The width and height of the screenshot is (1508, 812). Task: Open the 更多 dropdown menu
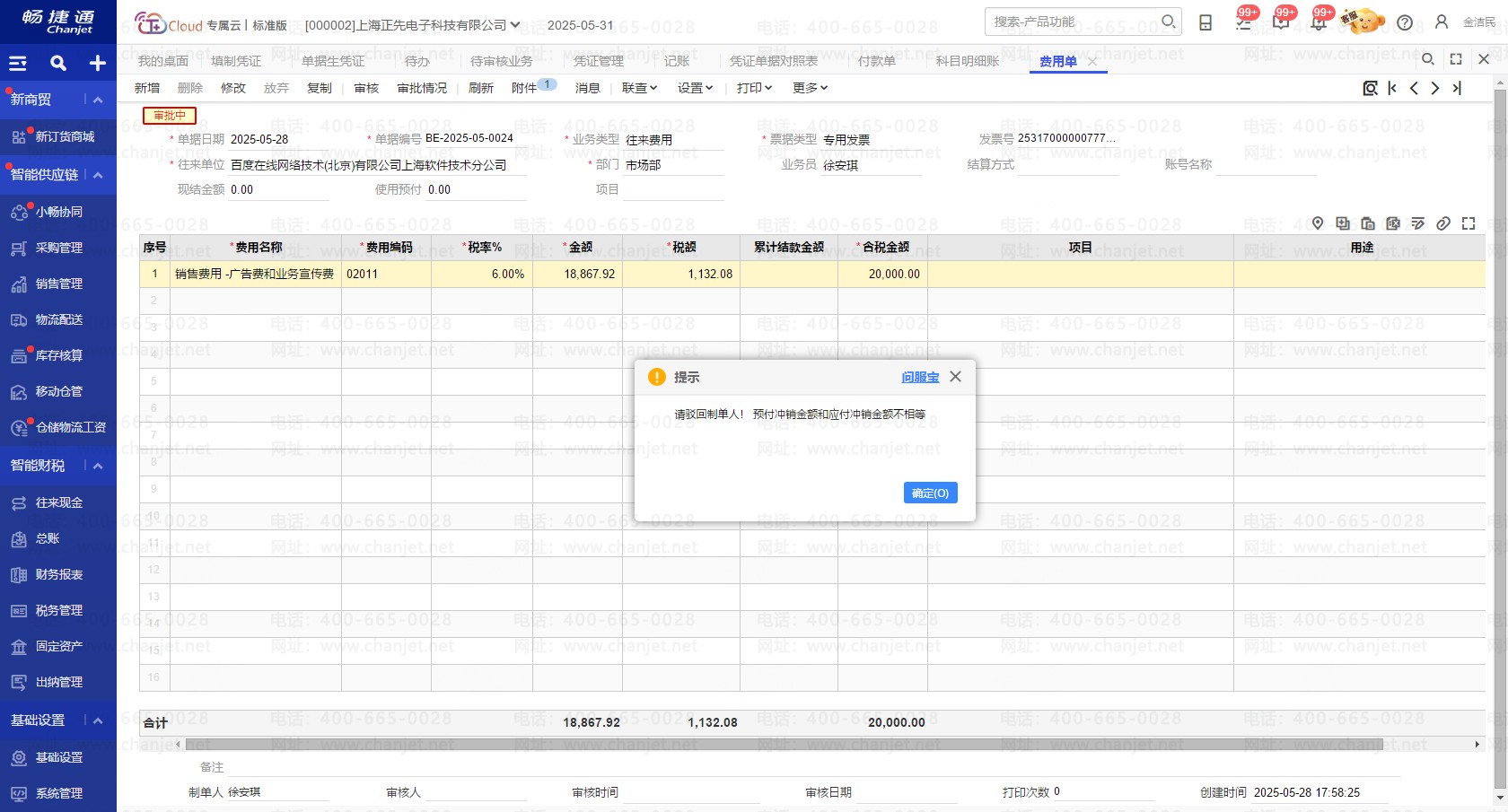click(810, 88)
